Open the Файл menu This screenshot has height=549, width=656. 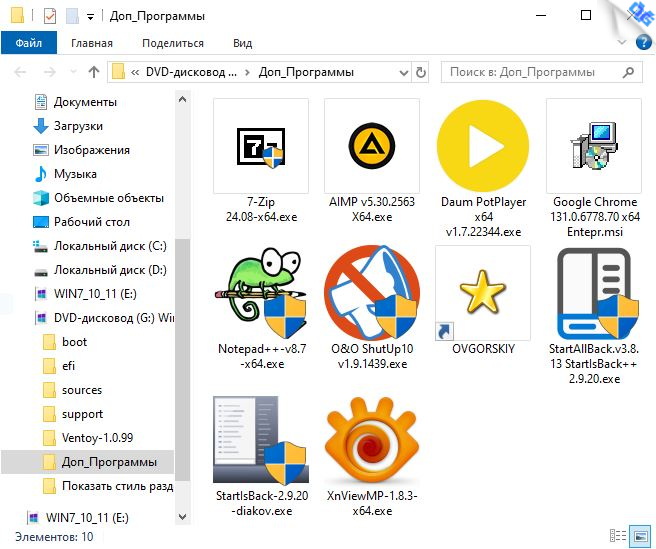[29, 43]
